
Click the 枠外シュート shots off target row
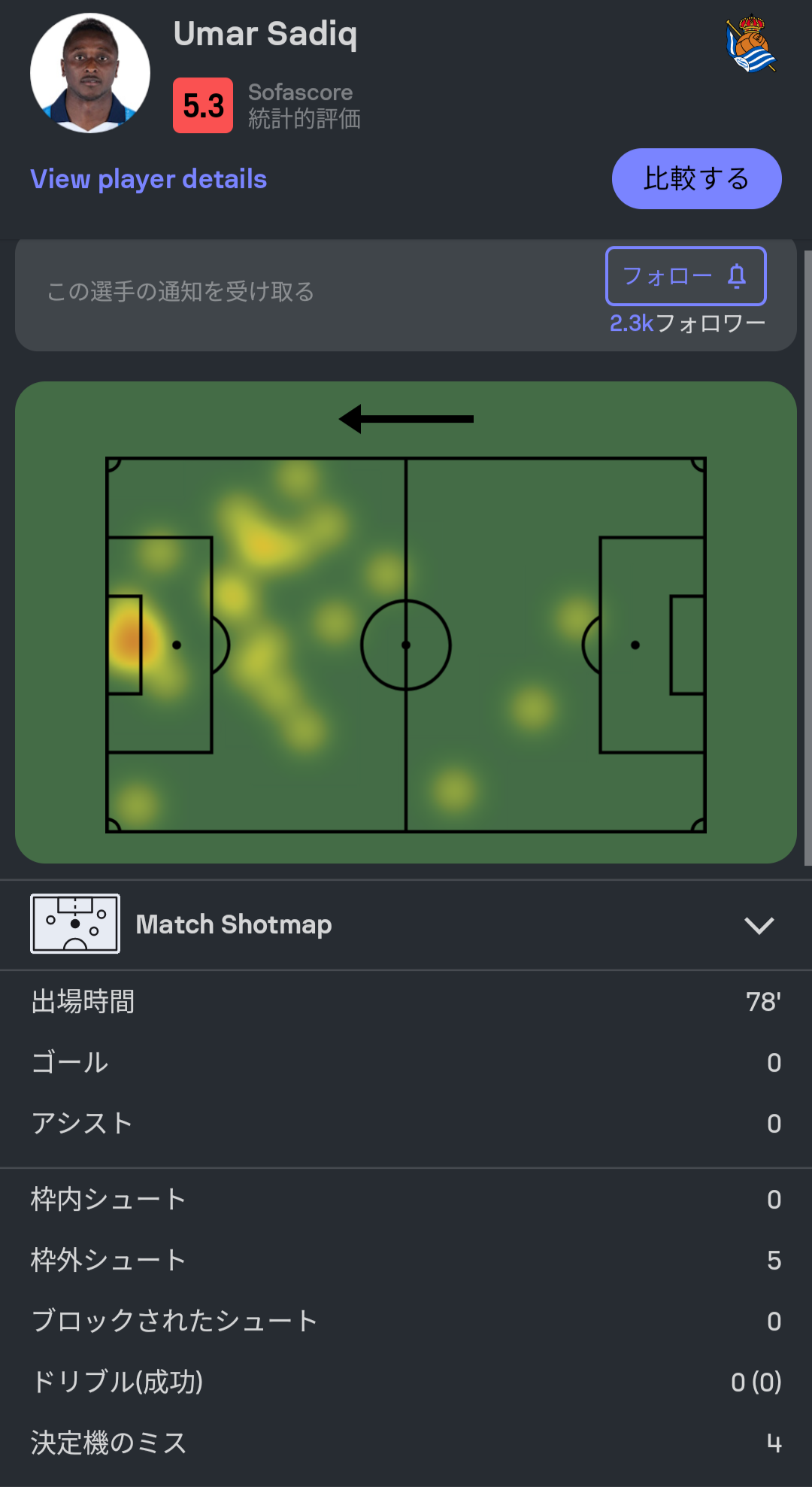point(406,1260)
